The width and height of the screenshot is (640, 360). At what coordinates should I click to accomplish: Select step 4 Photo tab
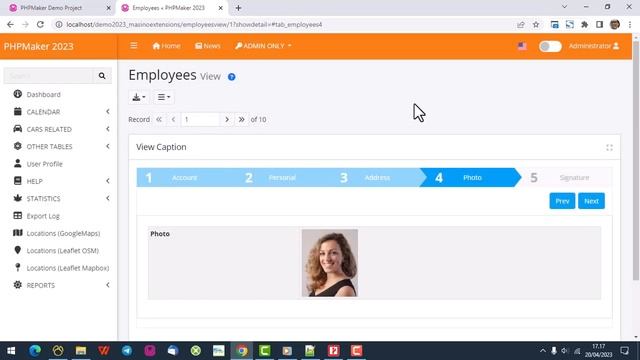470,178
